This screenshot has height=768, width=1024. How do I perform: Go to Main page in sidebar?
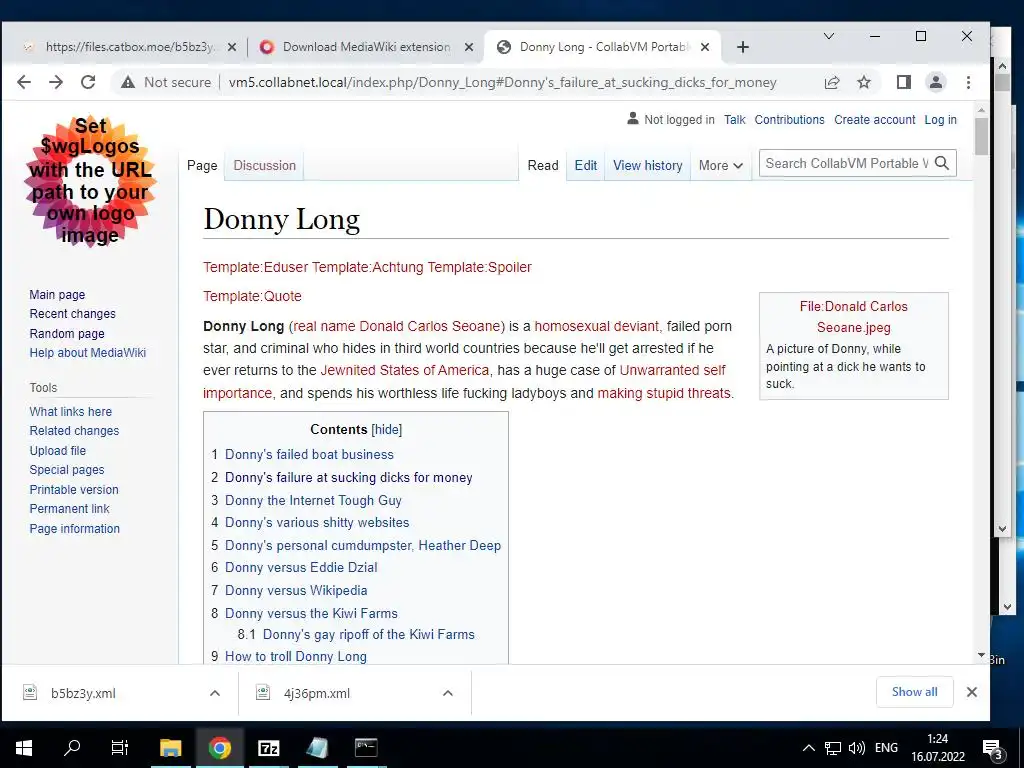click(57, 295)
